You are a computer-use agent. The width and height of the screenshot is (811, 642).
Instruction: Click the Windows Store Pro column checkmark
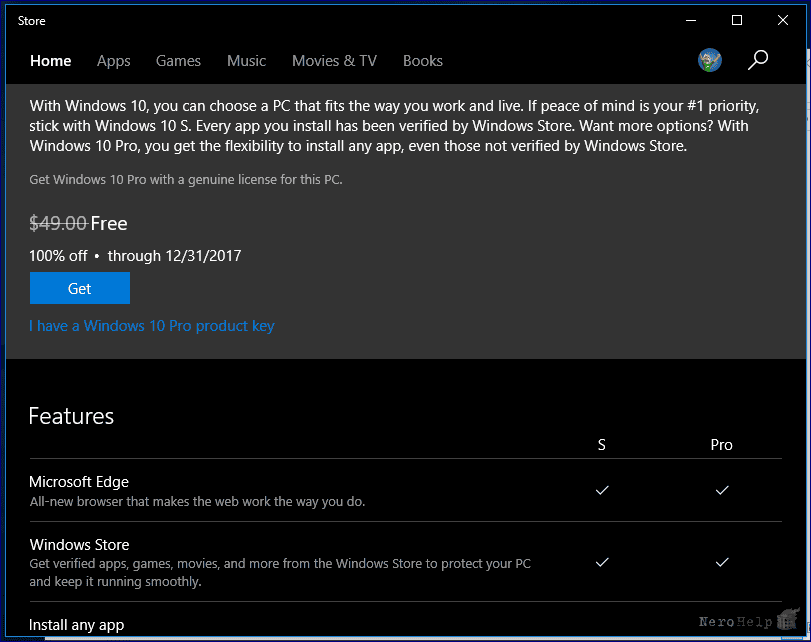(x=722, y=562)
